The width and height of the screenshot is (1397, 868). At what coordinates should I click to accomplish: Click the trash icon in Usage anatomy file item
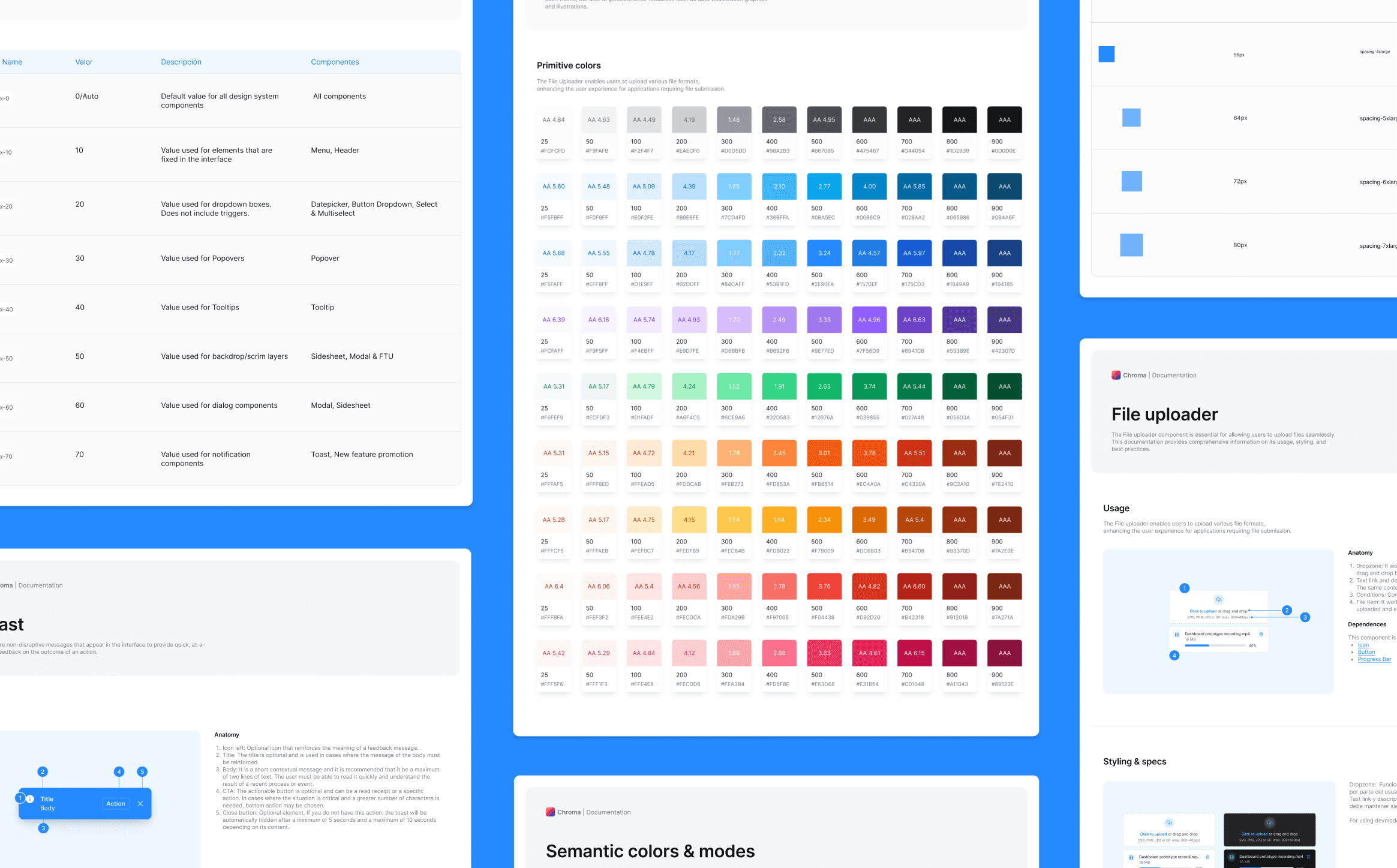click(1261, 634)
